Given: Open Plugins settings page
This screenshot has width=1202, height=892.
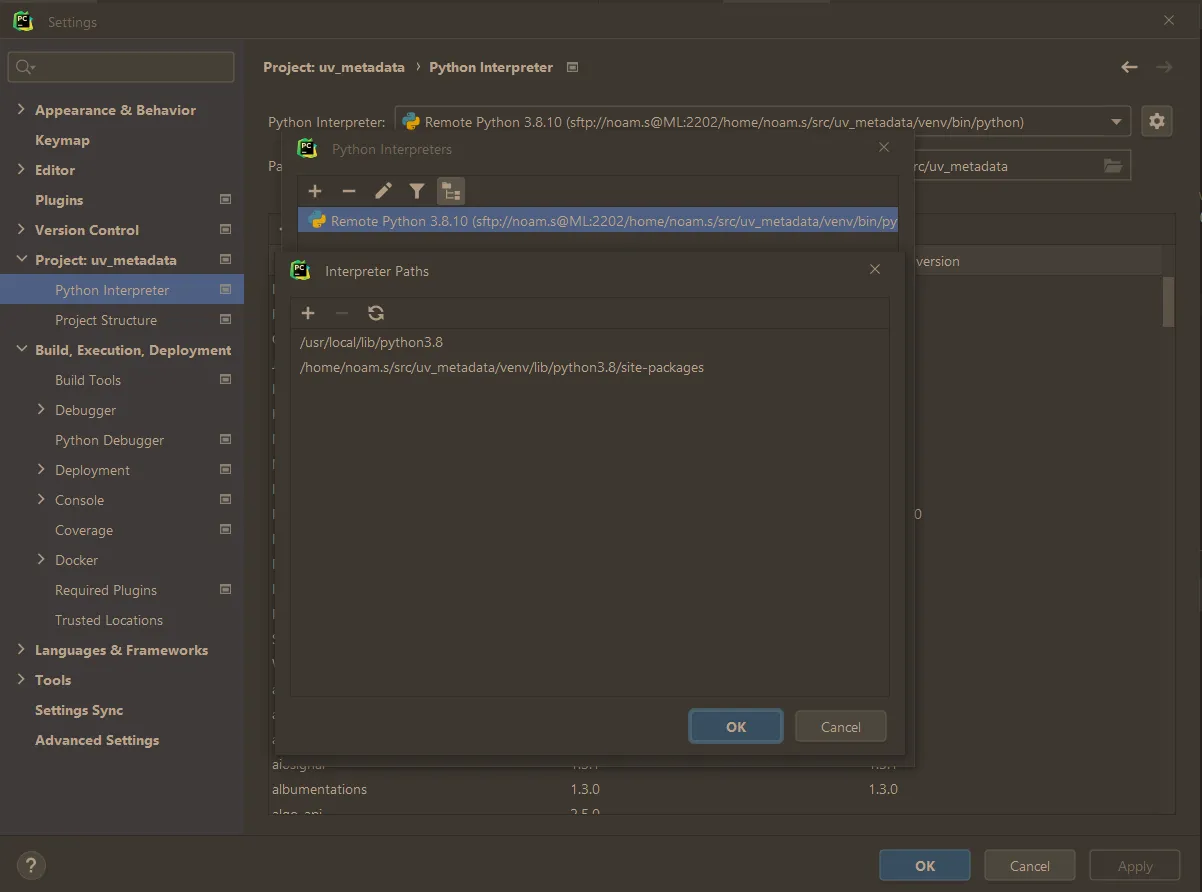Looking at the screenshot, I should point(59,200).
